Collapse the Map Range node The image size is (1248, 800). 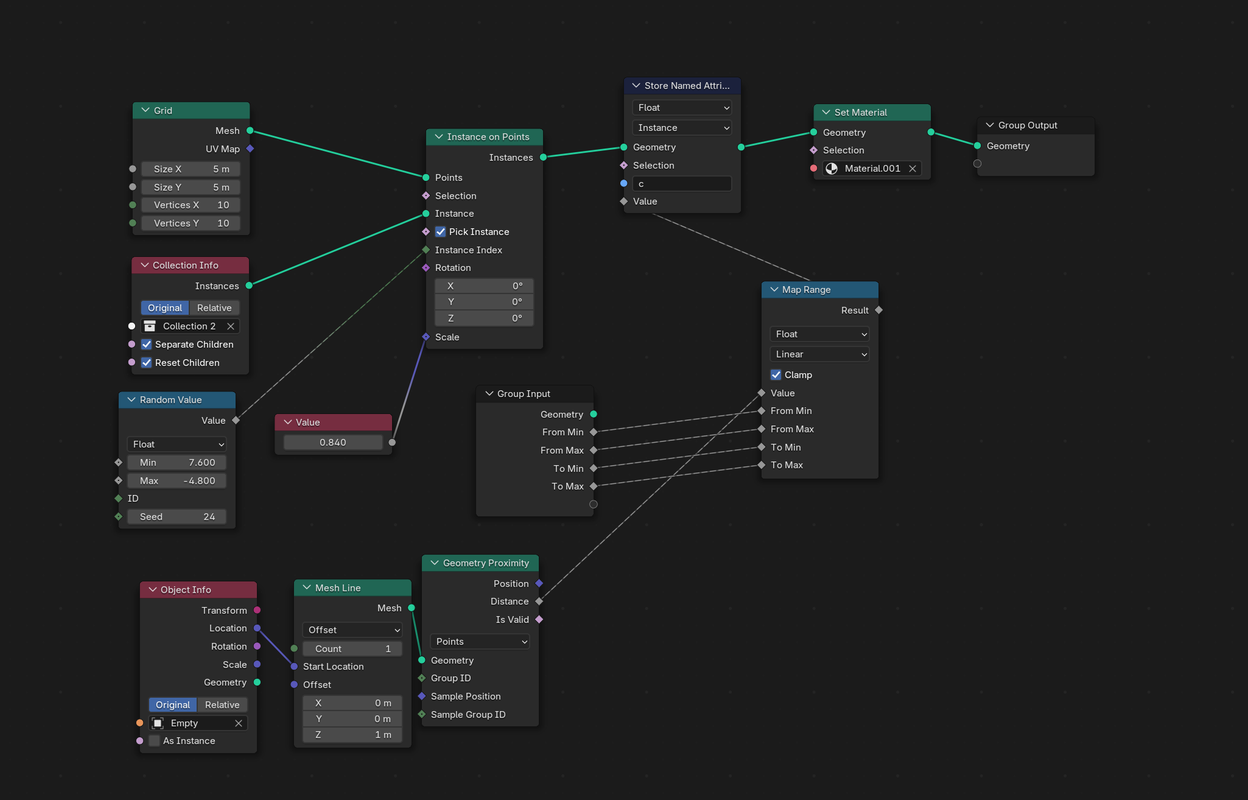[x=773, y=290]
